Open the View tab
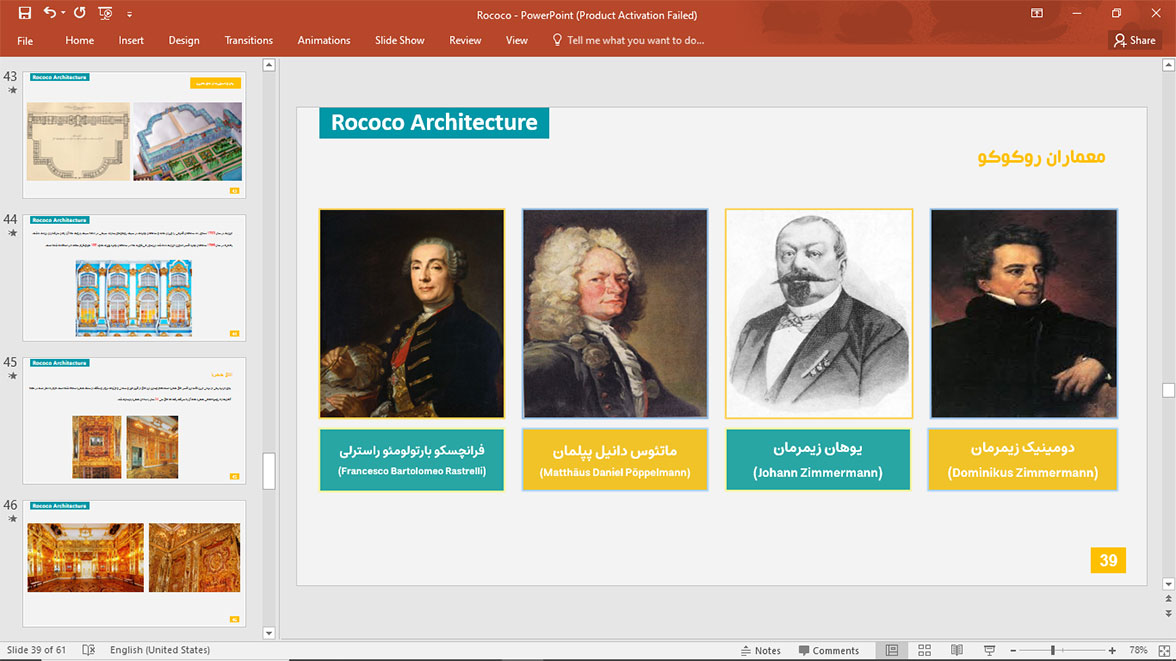Viewport: 1176px width, 661px height. coord(517,41)
